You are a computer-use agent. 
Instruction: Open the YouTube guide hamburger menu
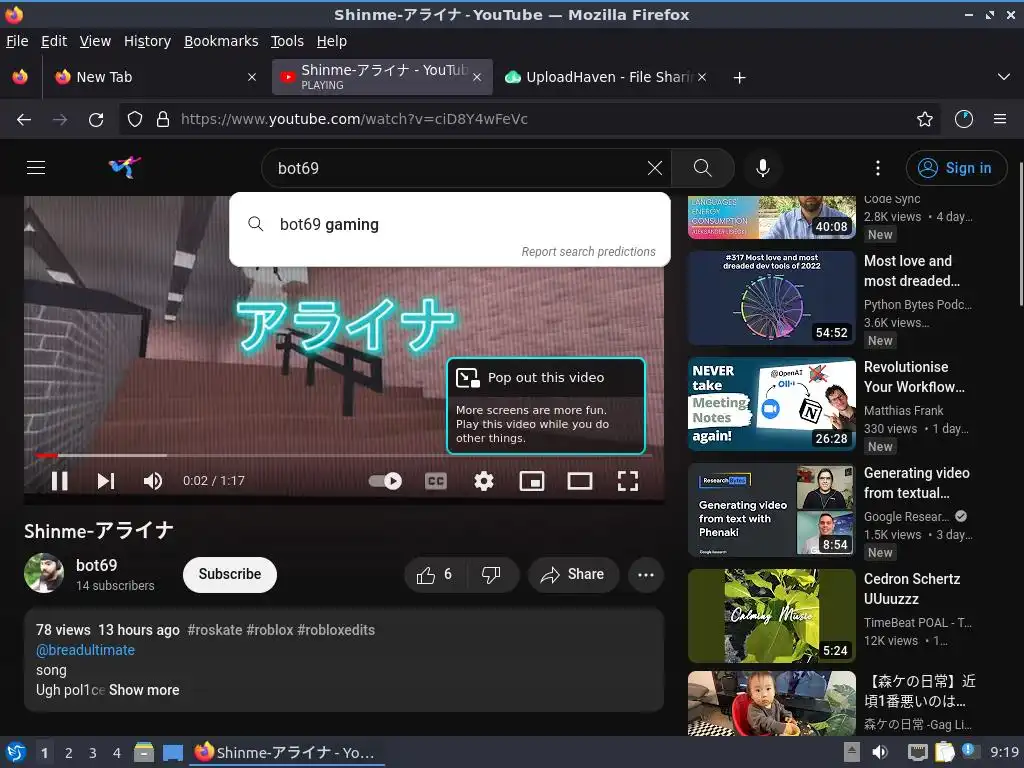pos(36,168)
